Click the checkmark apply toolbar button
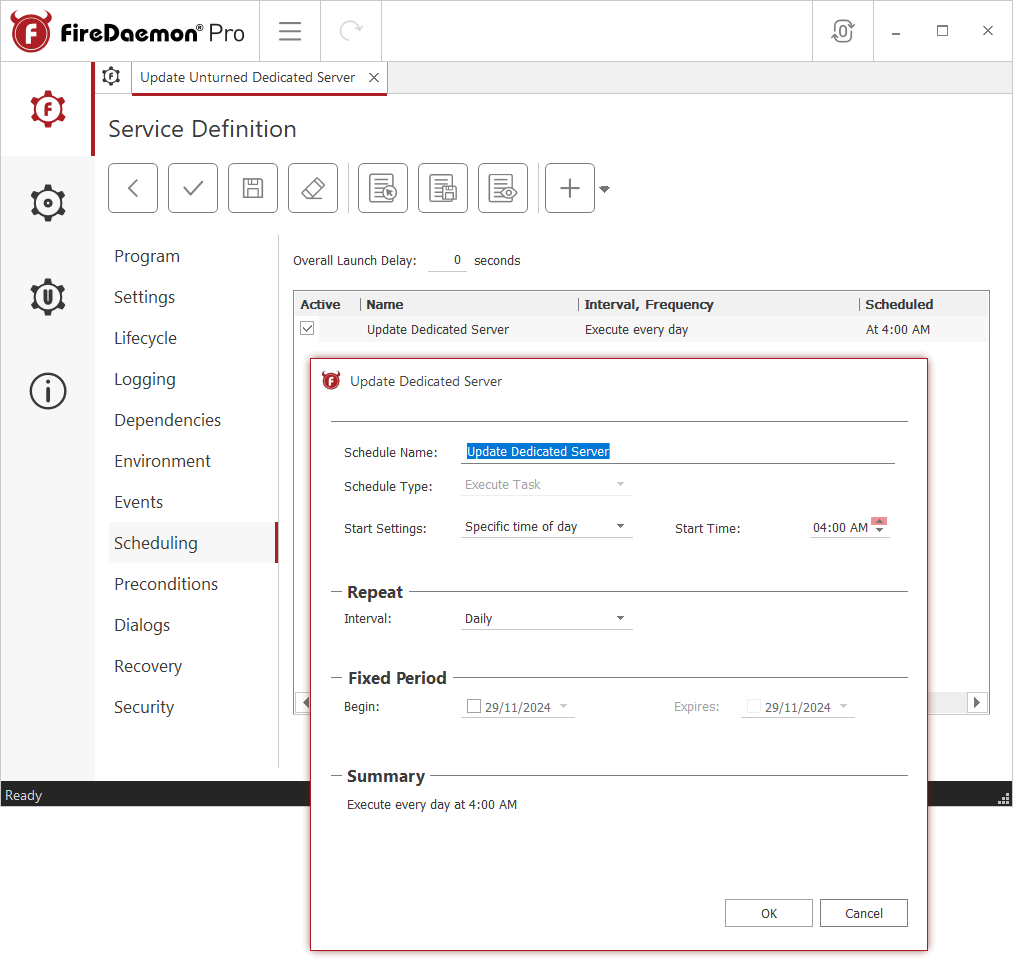The image size is (1014, 959). click(x=193, y=188)
